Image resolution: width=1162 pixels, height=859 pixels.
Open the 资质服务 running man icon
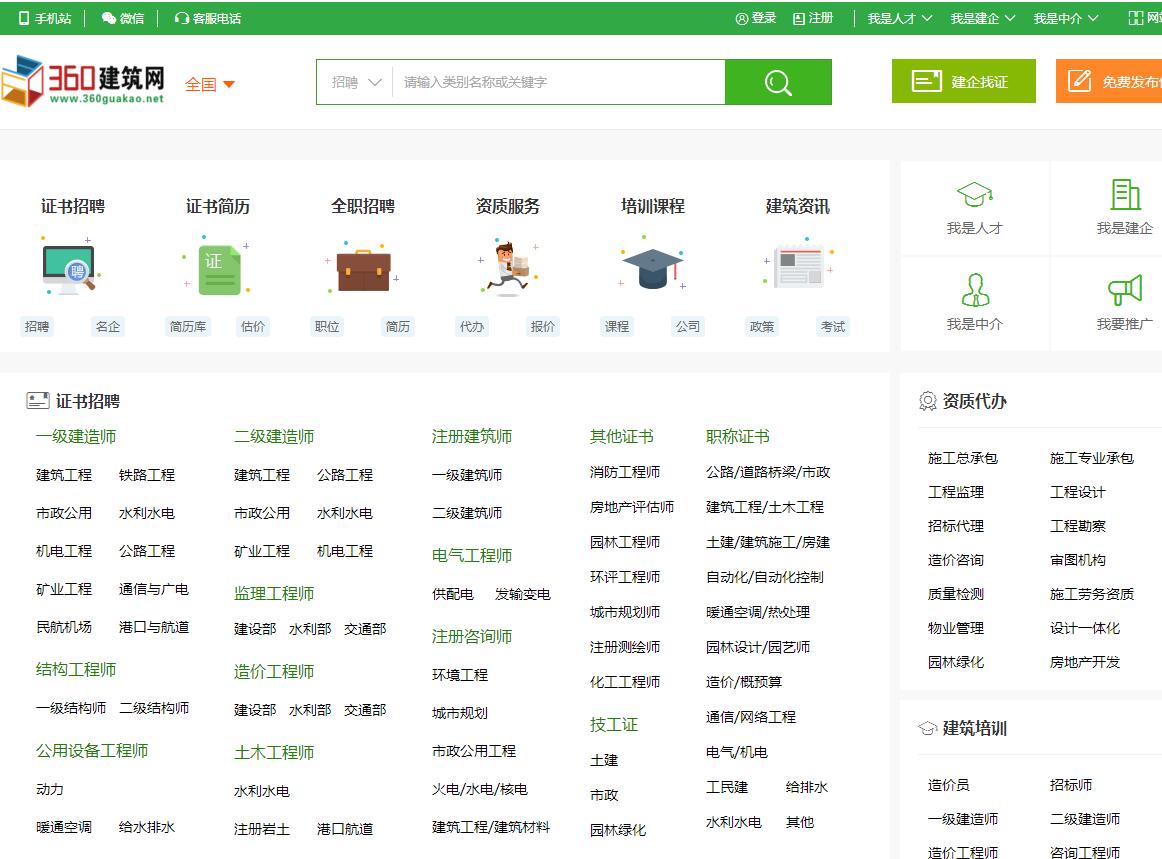coord(508,268)
